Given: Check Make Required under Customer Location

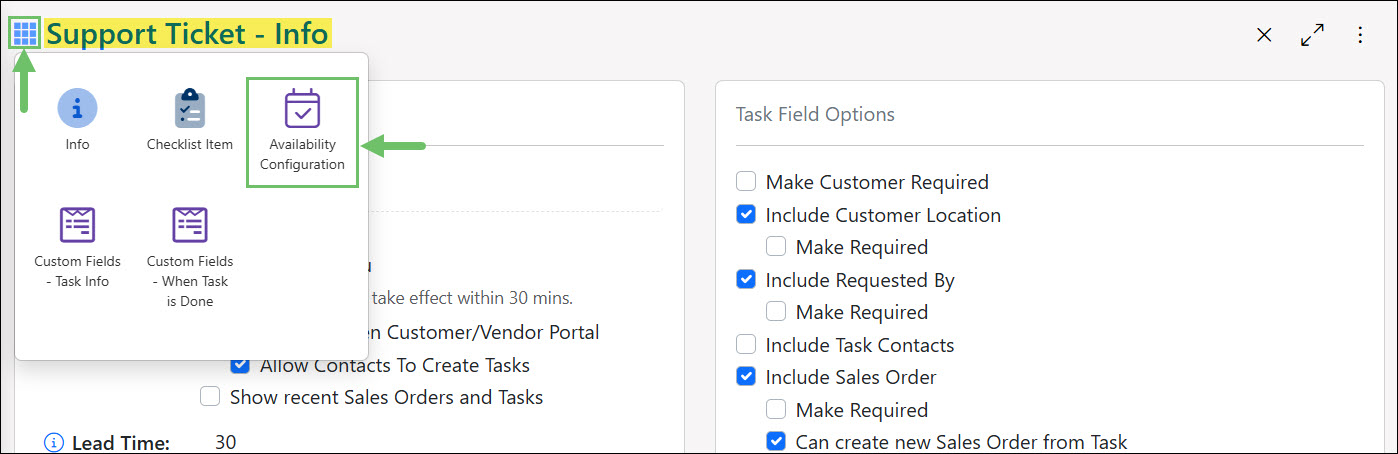Looking at the screenshot, I should tap(776, 246).
